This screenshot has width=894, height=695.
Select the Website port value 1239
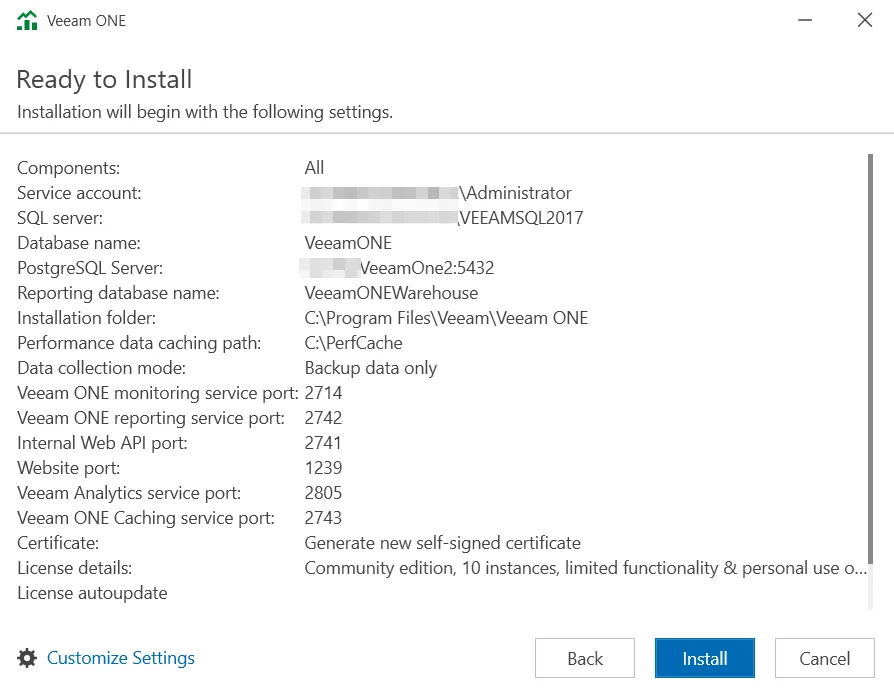click(323, 468)
